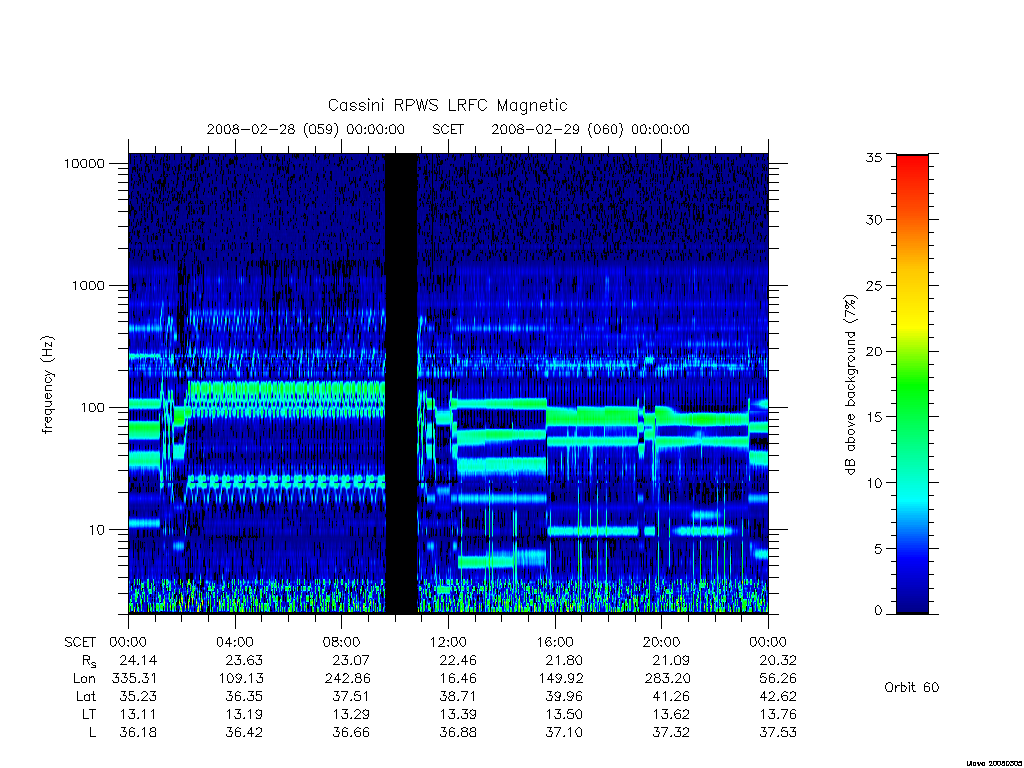
Task: Click the LT value 13.76
Action: tap(778, 714)
